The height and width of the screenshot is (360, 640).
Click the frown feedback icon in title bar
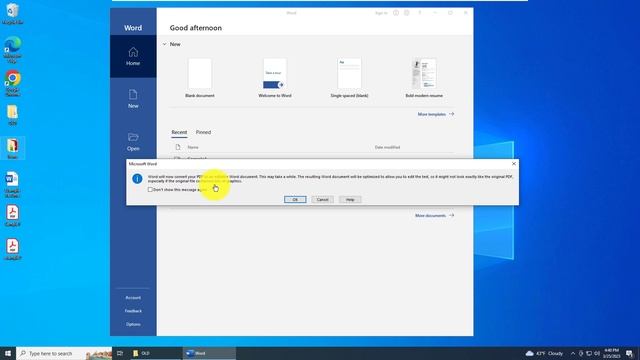click(x=407, y=13)
